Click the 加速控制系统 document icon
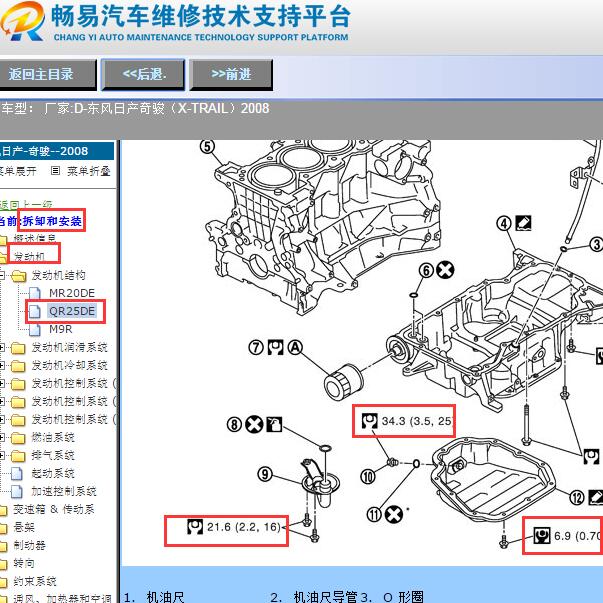 point(17,491)
